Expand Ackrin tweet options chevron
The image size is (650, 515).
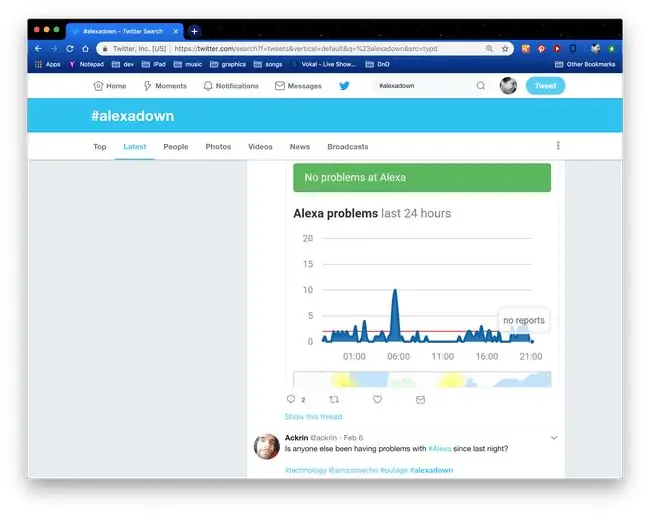coord(554,437)
